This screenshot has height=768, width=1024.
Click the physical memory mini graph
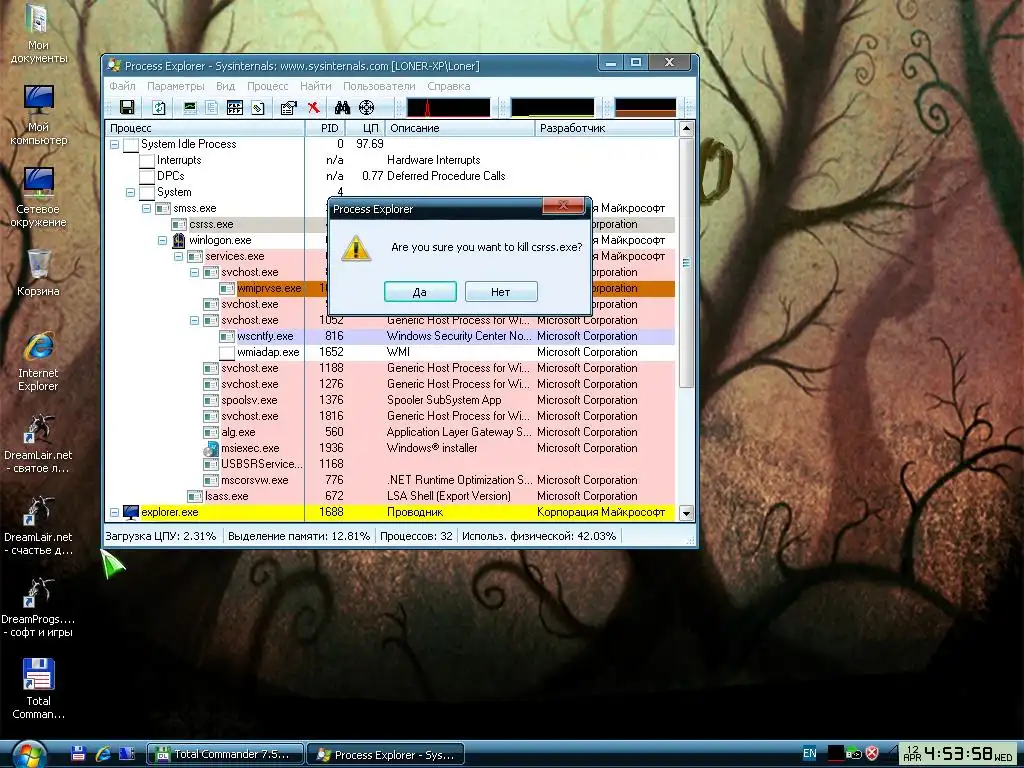(x=645, y=108)
